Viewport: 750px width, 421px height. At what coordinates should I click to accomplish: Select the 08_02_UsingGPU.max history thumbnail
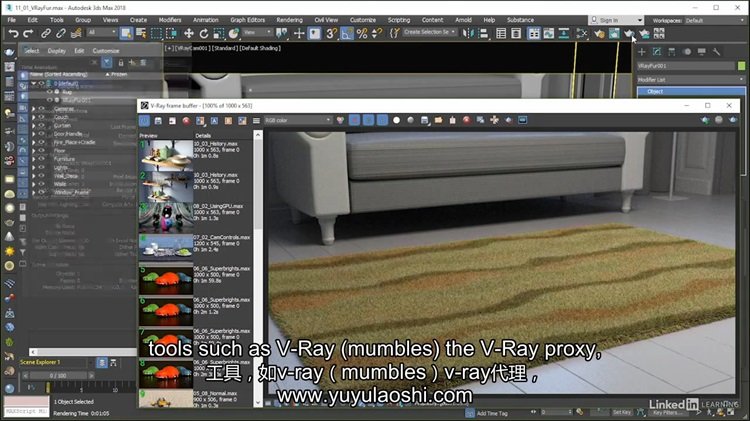click(166, 218)
